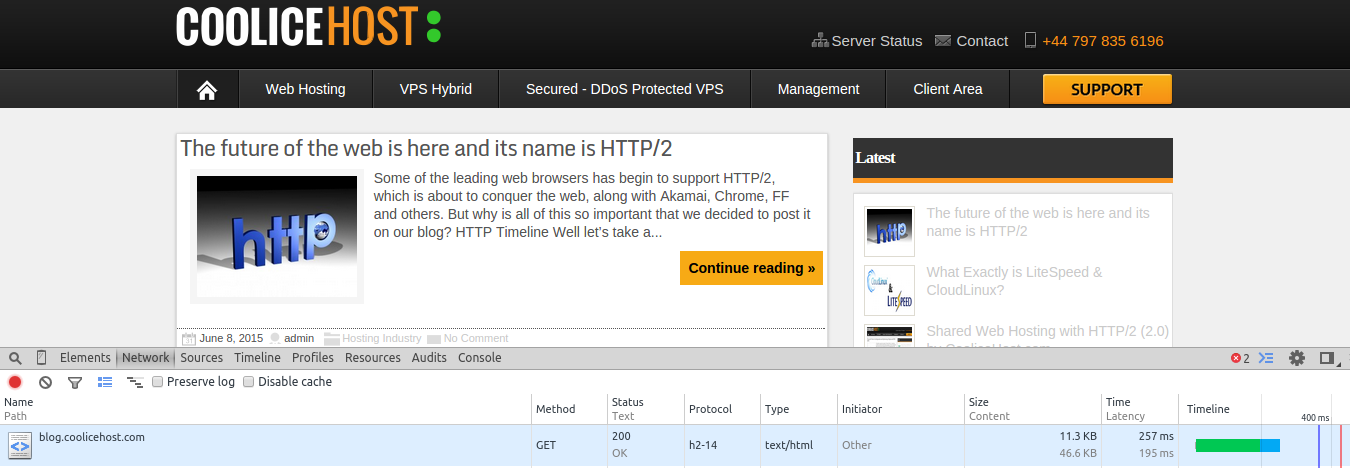Open the Management menu item
The height and width of the screenshot is (468, 1350).
pos(819,90)
